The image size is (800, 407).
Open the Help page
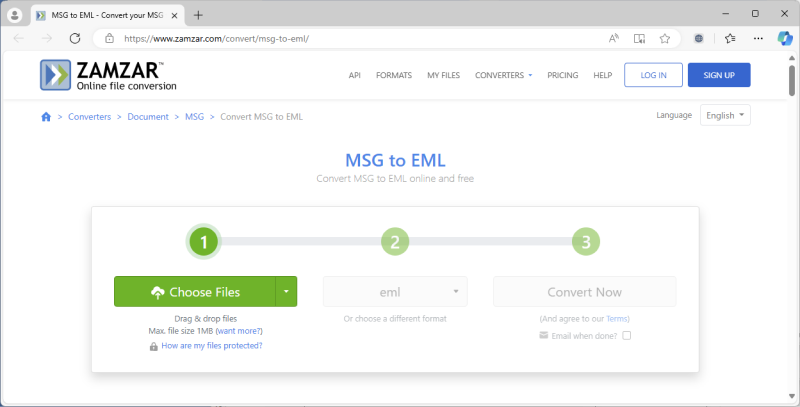[603, 75]
